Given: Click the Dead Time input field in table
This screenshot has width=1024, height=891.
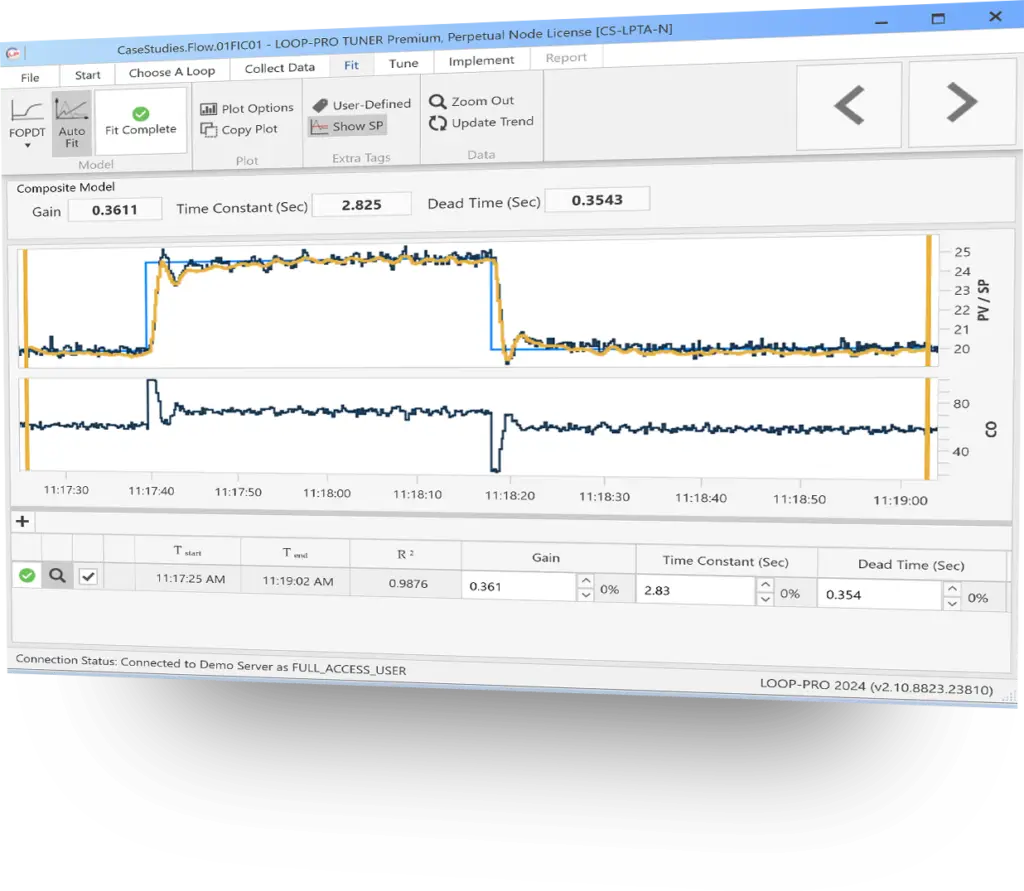Looking at the screenshot, I should (x=880, y=595).
